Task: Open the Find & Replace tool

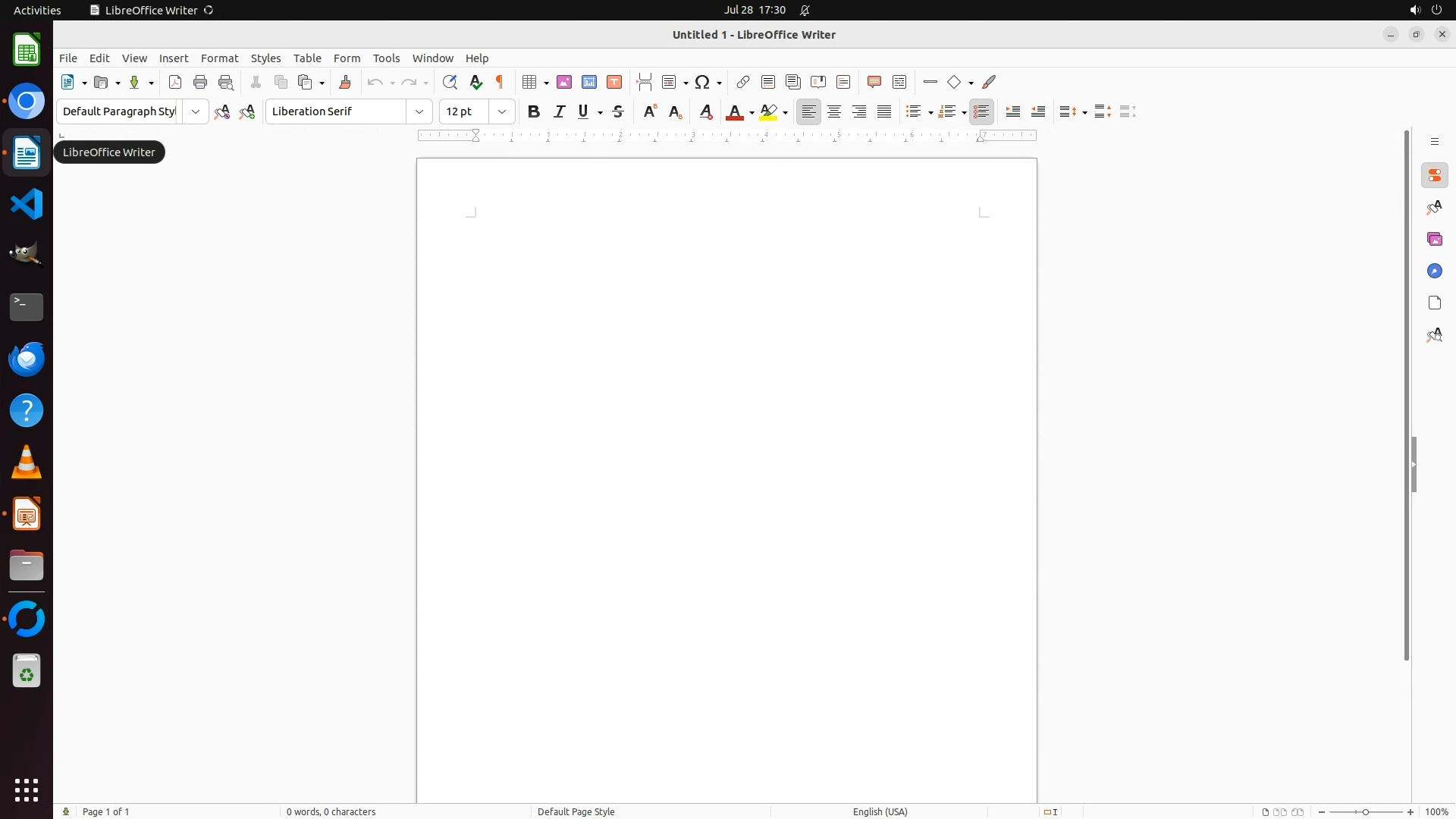Action: (450, 83)
